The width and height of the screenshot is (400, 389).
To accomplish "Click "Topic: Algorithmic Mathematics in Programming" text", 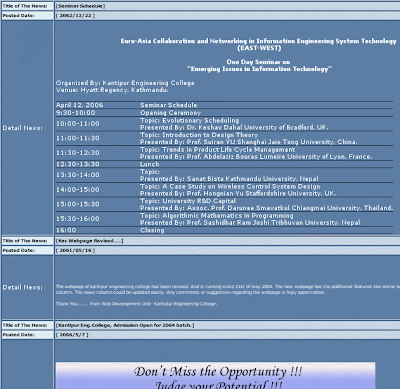I will tap(217, 216).
